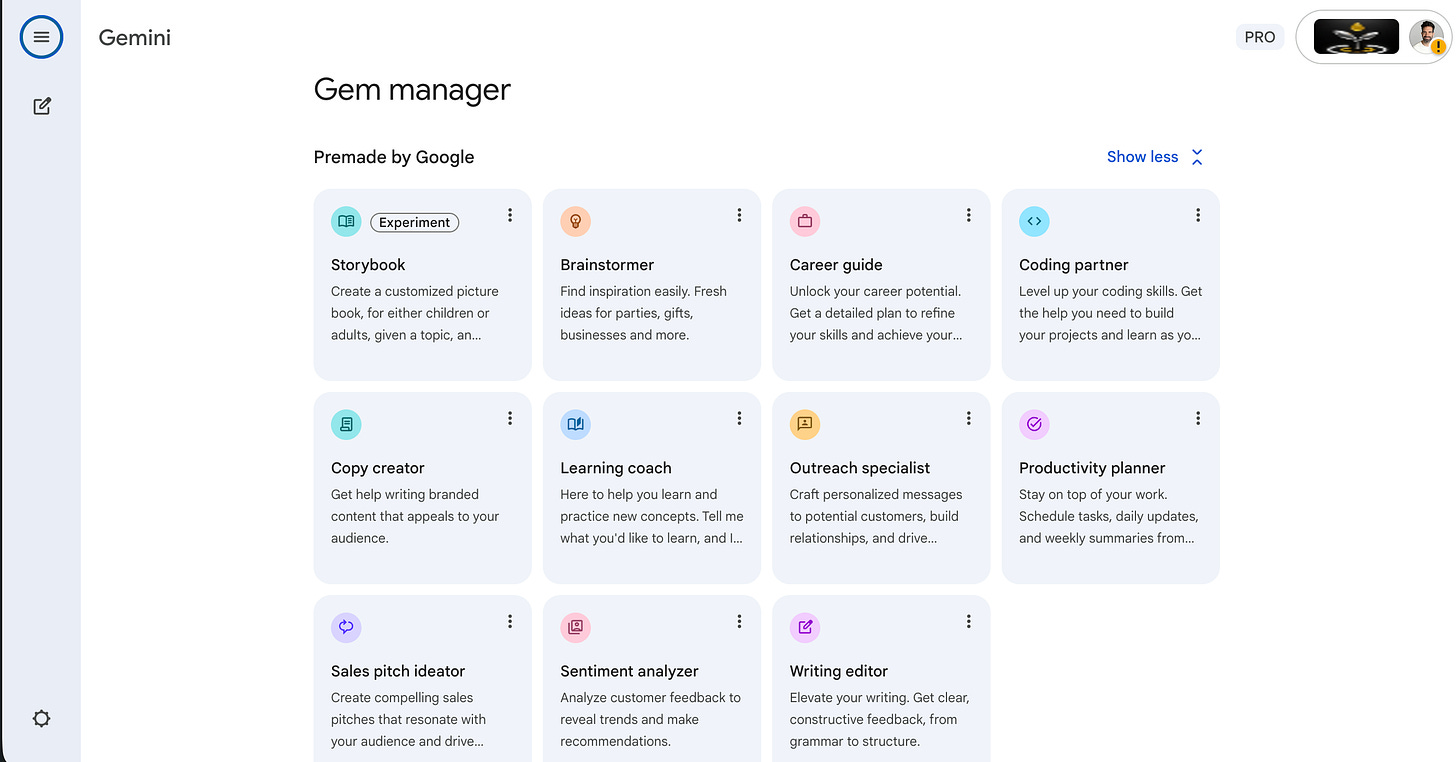Screen dimensions: 1456x762
Task: Open the Copy creator gem title
Action: click(378, 468)
